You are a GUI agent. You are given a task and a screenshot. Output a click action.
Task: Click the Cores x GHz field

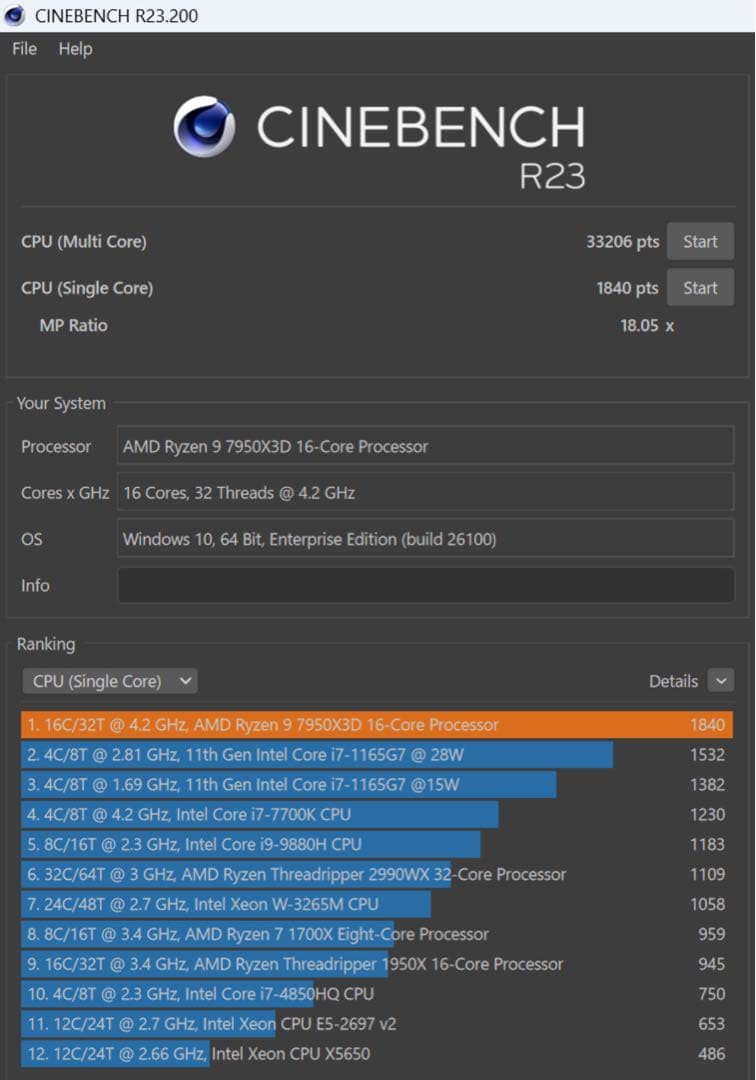425,492
